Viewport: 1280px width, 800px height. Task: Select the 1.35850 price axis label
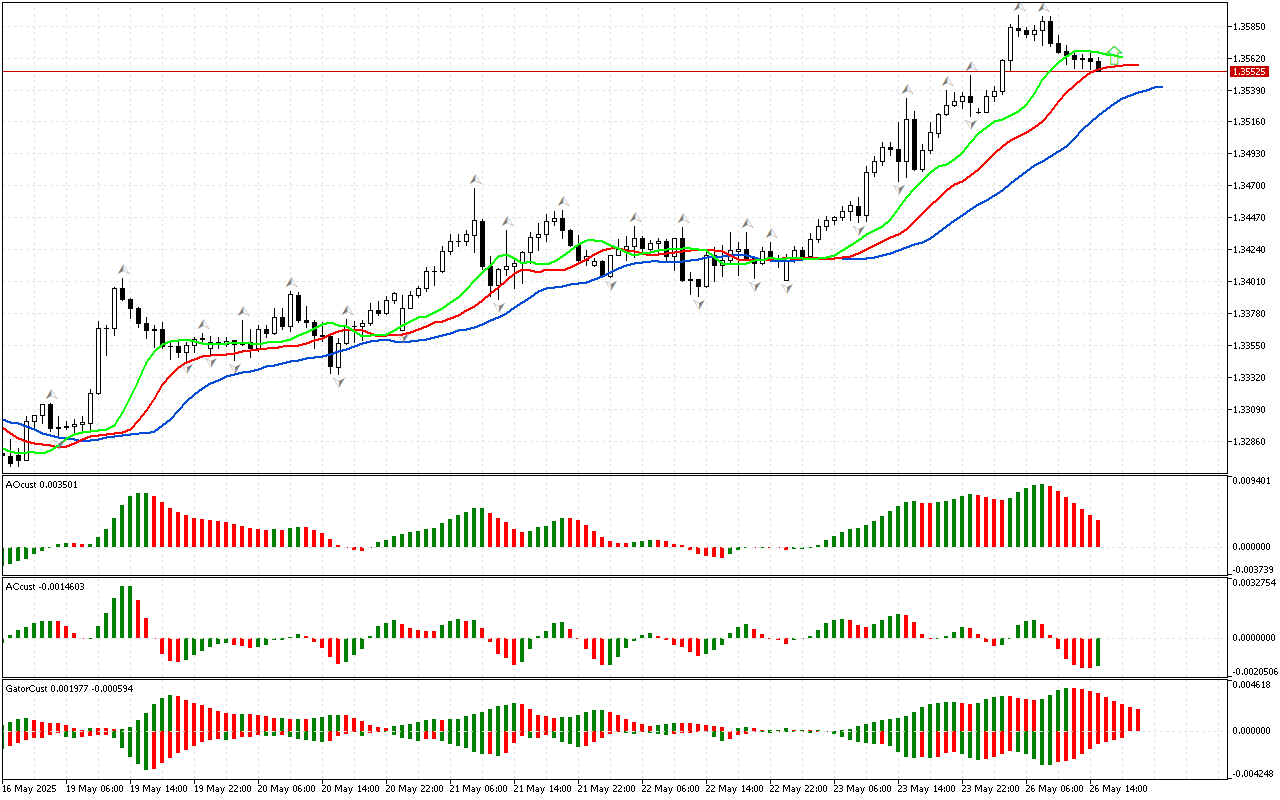pos(1251,27)
